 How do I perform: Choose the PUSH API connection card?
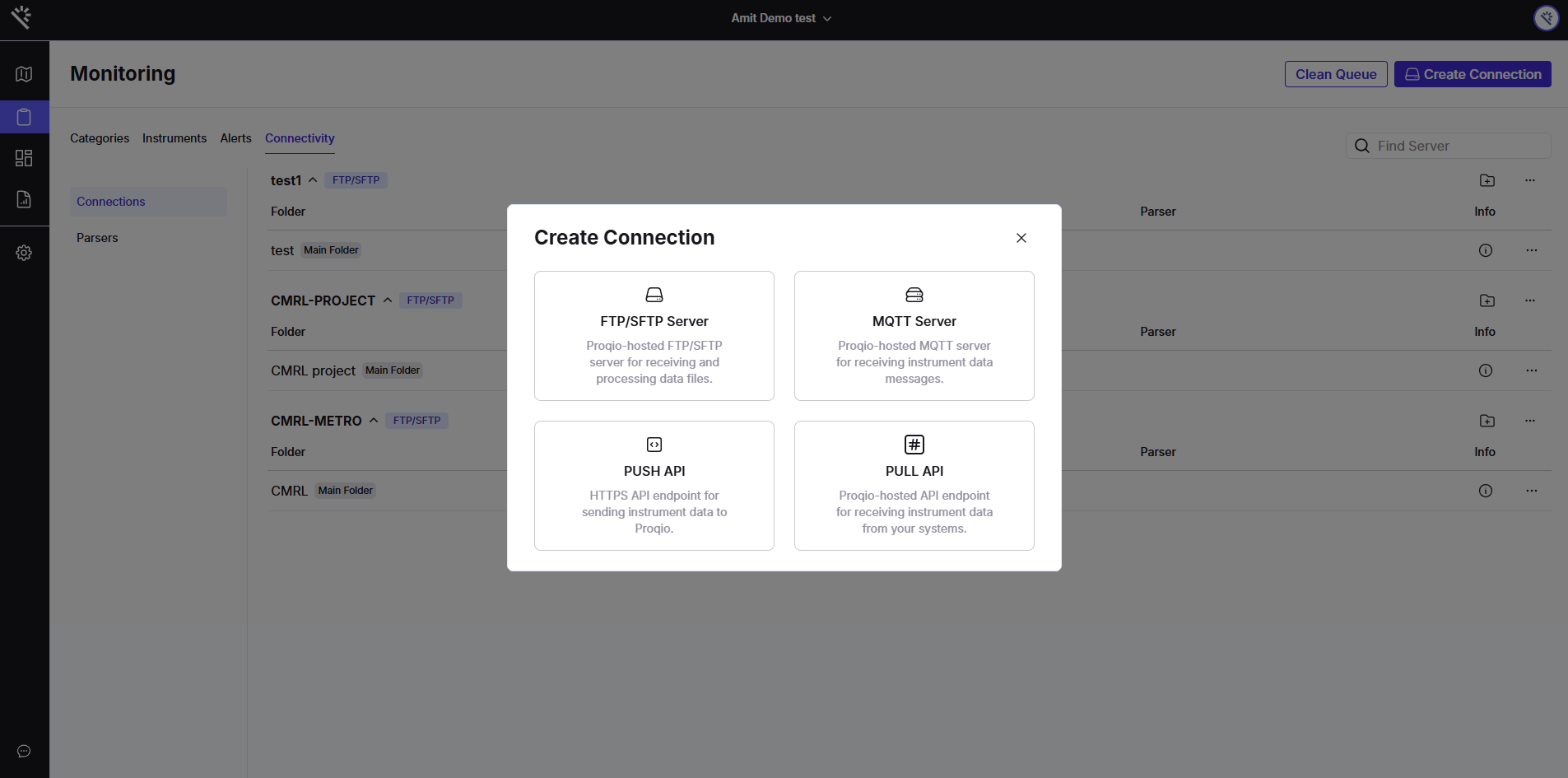(x=654, y=486)
